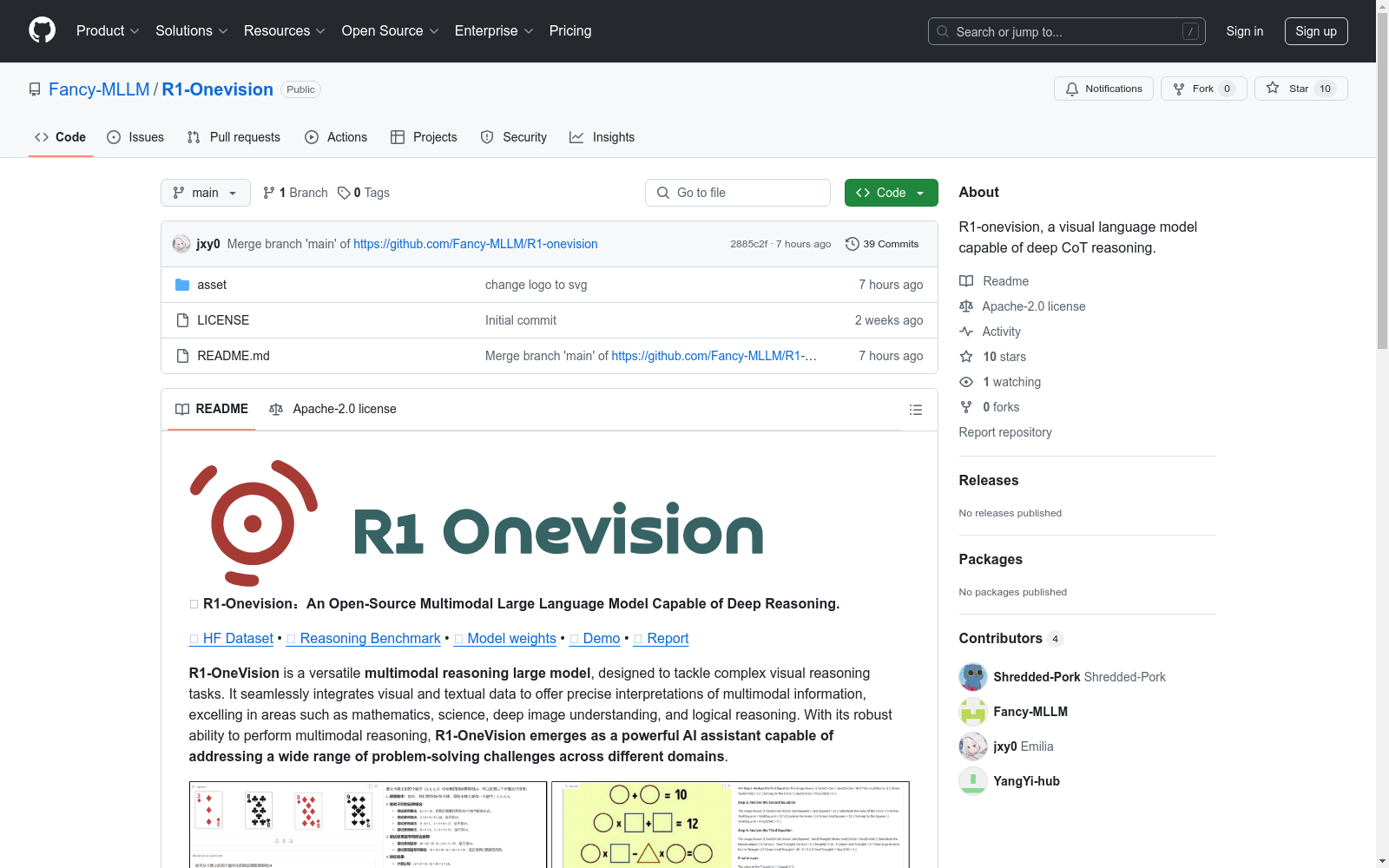Expand the Enterprise menu

[x=494, y=31]
